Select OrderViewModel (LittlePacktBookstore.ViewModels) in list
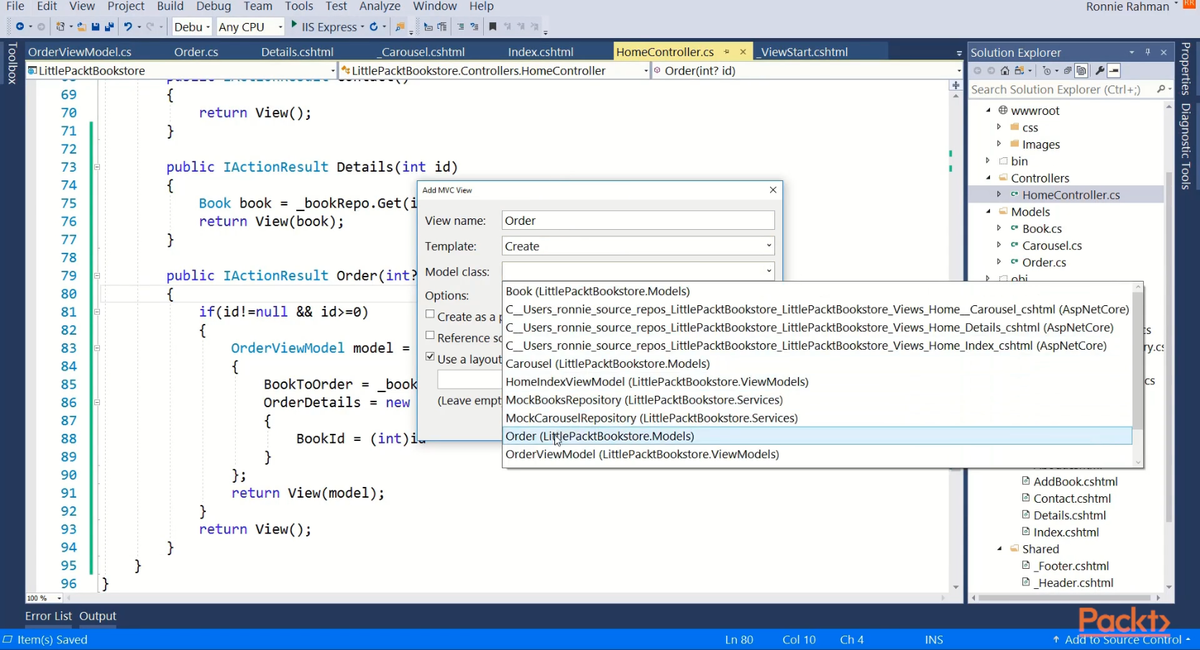The height and width of the screenshot is (650, 1200). pyautogui.click(x=817, y=454)
